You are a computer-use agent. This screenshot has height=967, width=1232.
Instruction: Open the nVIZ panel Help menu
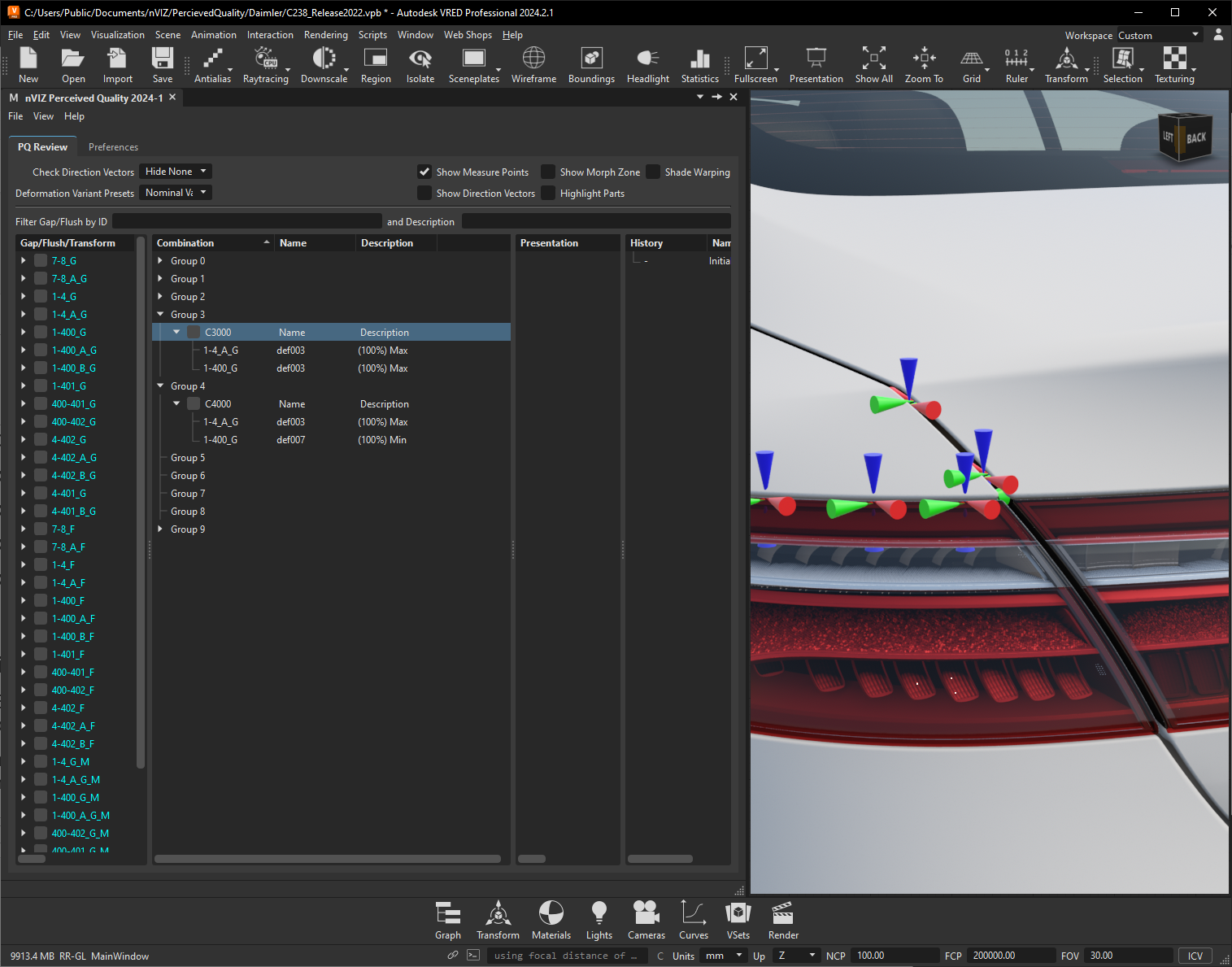pos(74,116)
